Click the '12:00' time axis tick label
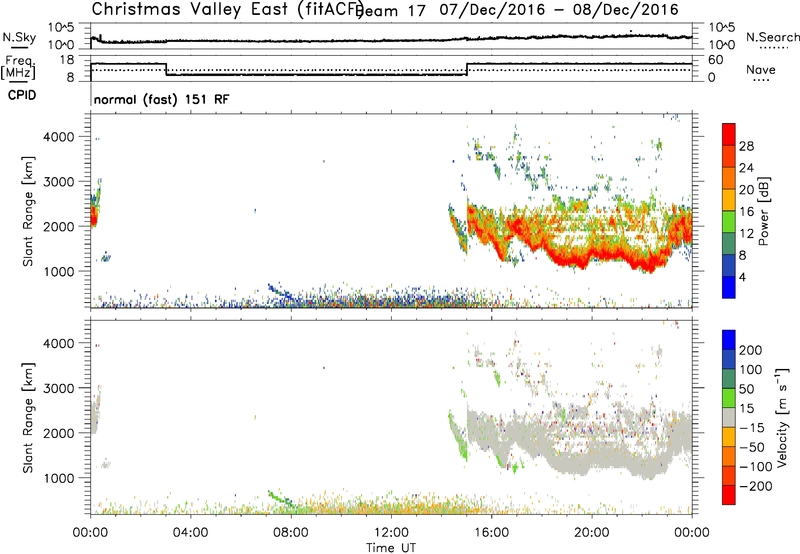 391,533
